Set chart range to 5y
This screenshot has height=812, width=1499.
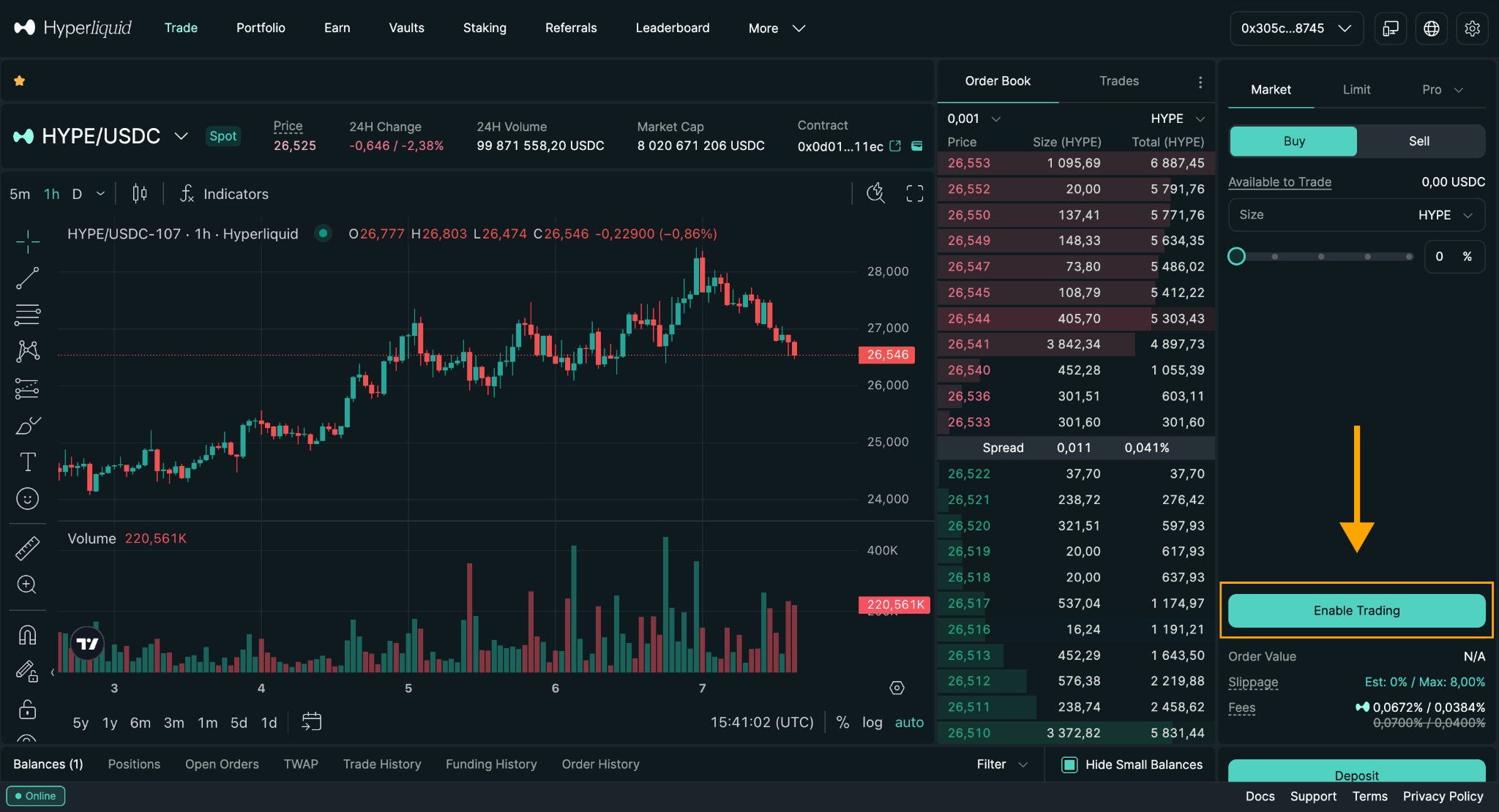click(81, 723)
